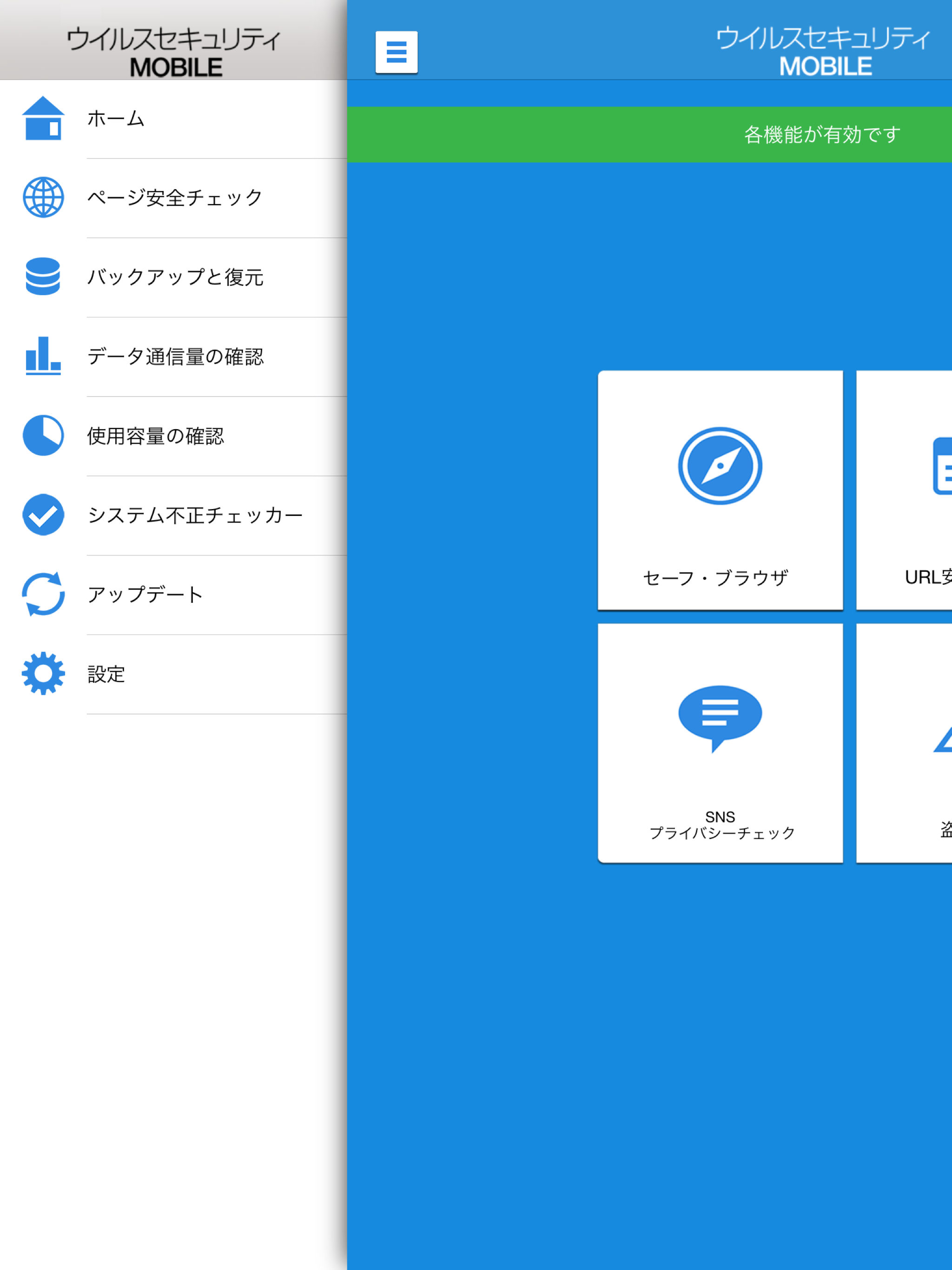The image size is (952, 1270).
Task: Click the sidebar ウイルスセキュリティ MOBILE logo
Action: (x=173, y=52)
